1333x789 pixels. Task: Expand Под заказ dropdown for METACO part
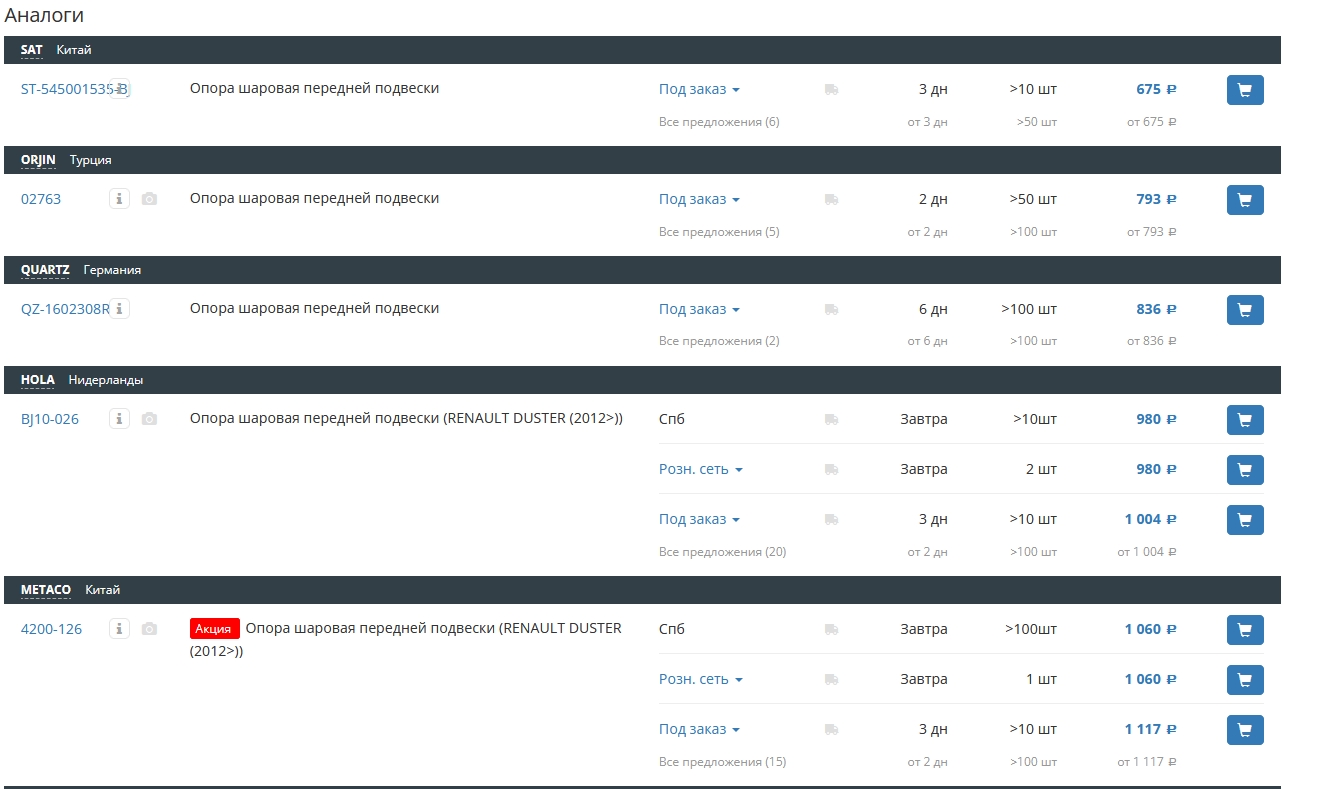coord(699,729)
